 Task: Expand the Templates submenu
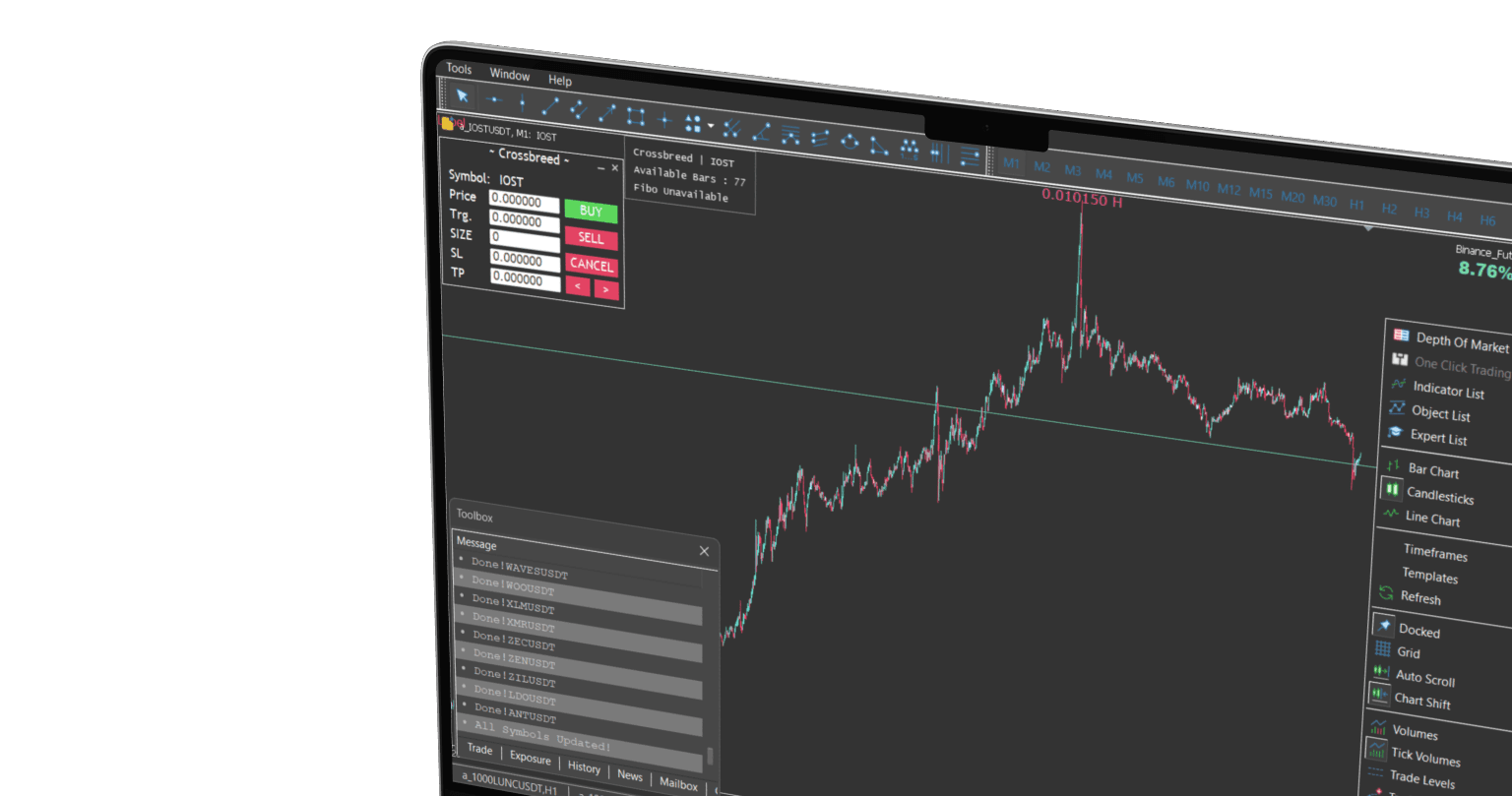tap(1429, 577)
